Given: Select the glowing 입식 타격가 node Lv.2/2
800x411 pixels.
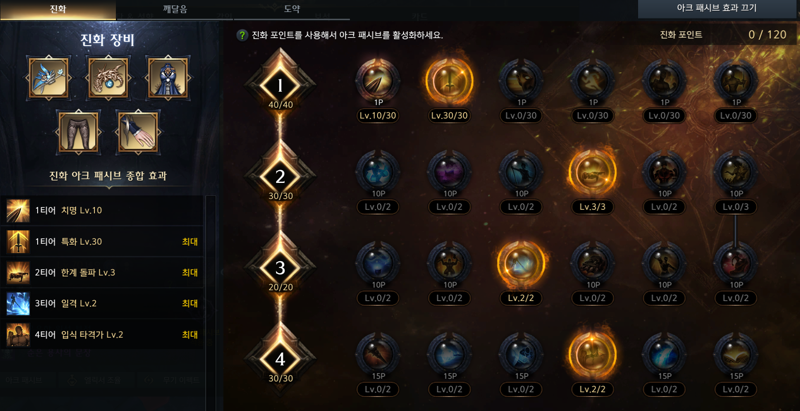Looking at the screenshot, I should coord(592,355).
